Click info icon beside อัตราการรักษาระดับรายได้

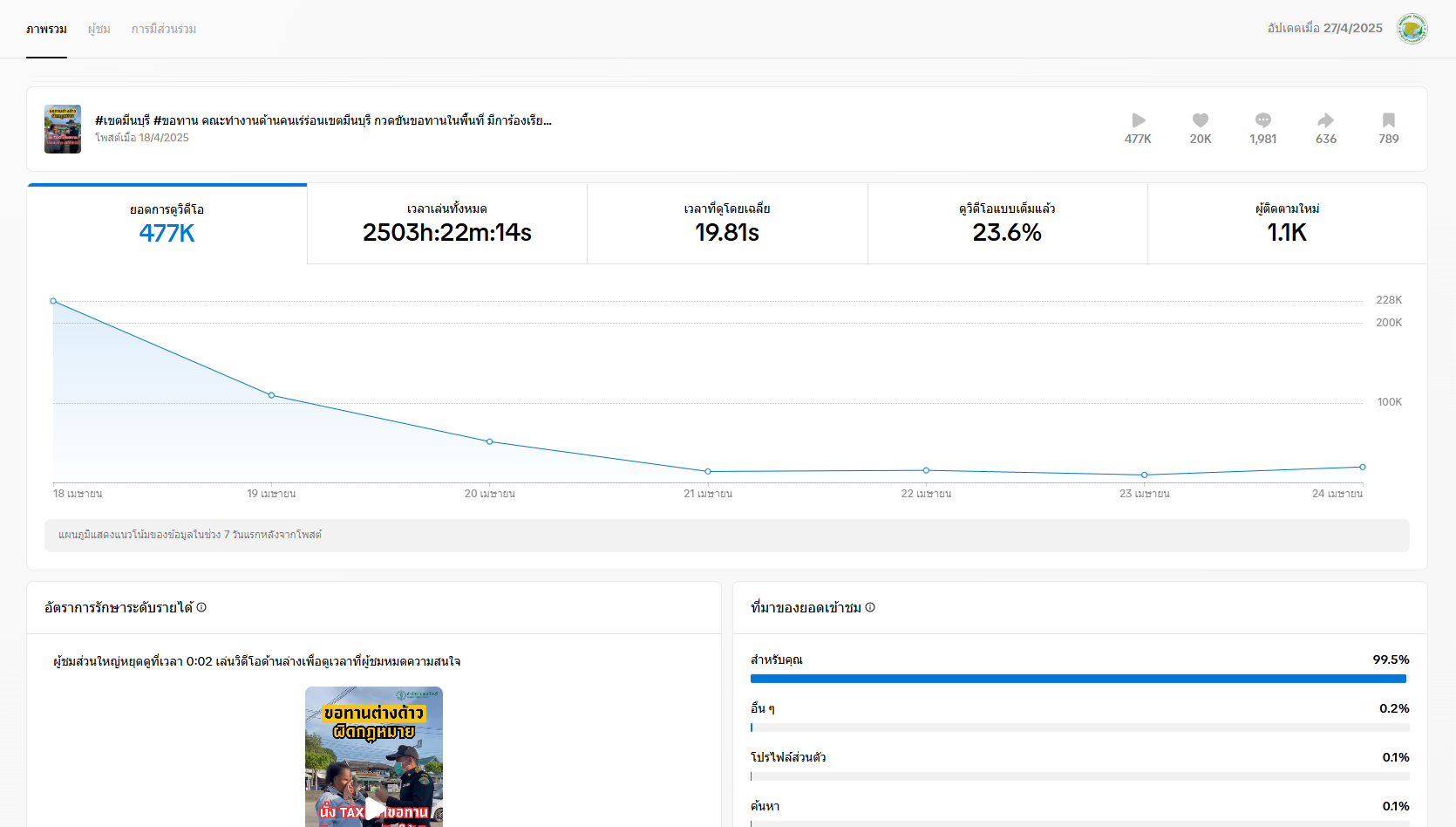[x=201, y=607]
